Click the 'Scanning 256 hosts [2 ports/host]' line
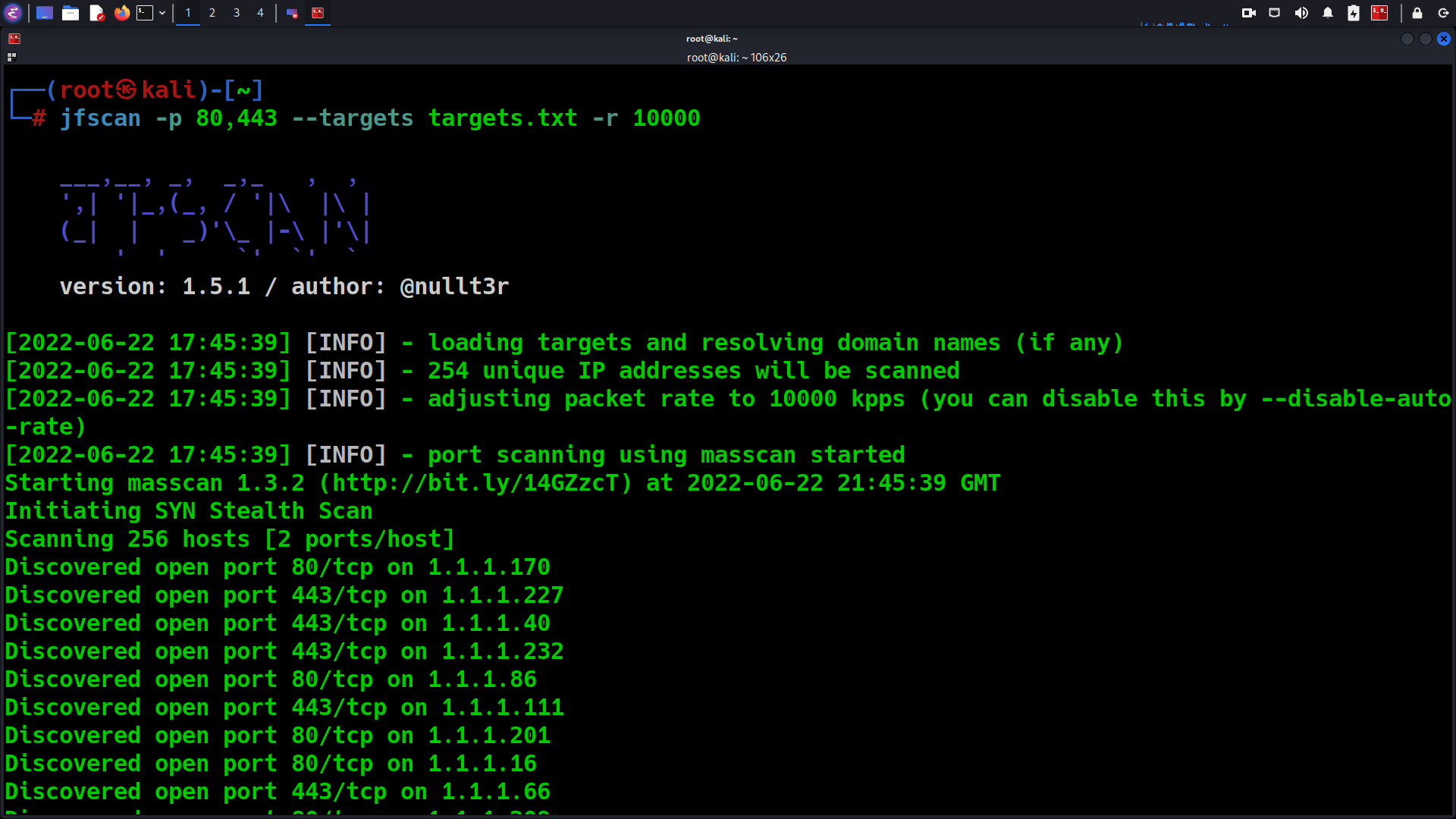Image resolution: width=1456 pixels, height=819 pixels. tap(230, 539)
